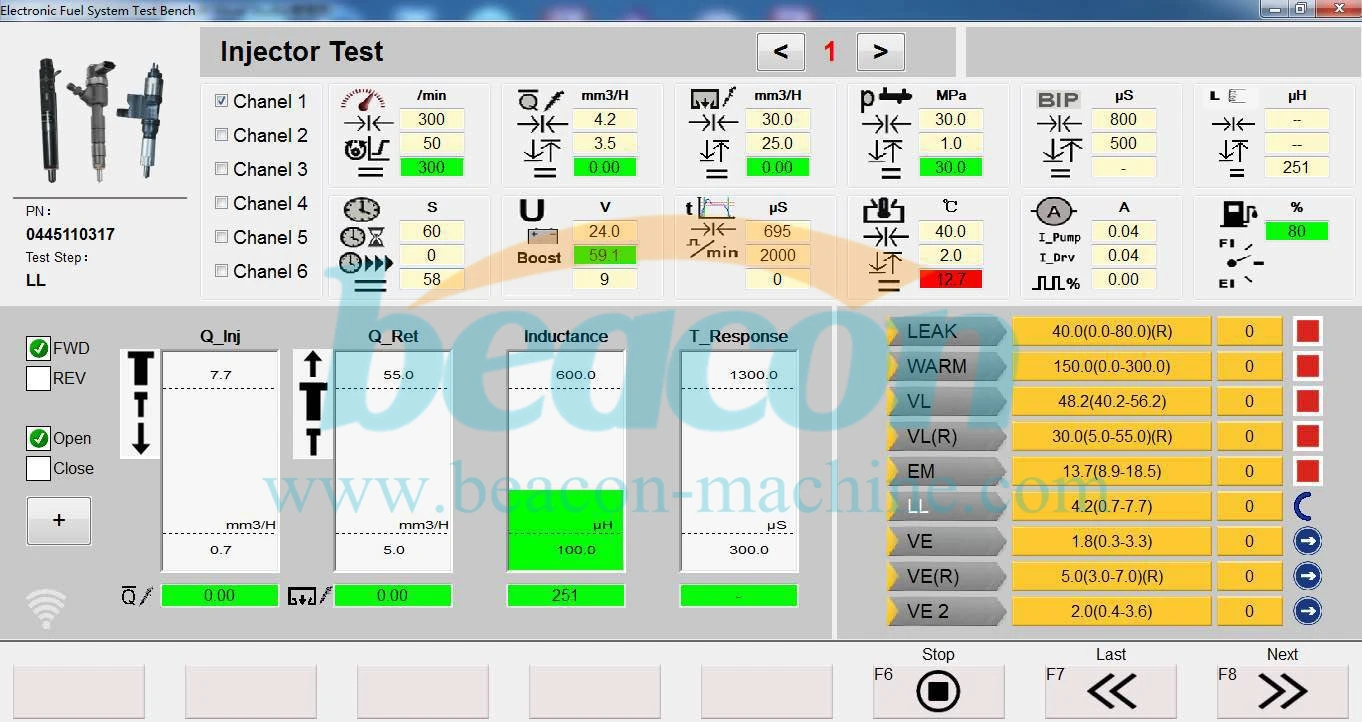Click the ammeter current icon

[x=1055, y=211]
